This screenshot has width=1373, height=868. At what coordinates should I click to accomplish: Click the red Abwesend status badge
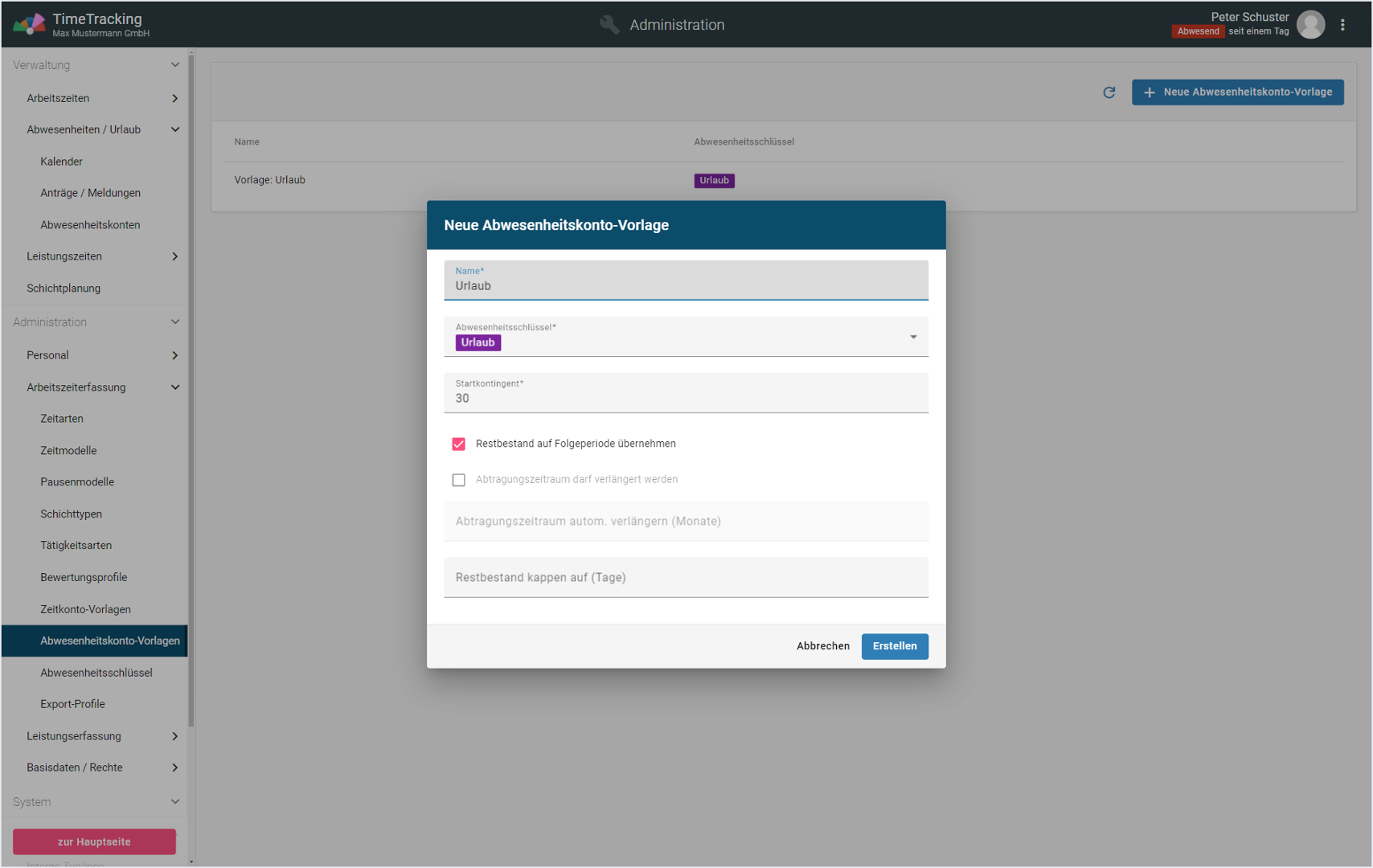(x=1197, y=32)
